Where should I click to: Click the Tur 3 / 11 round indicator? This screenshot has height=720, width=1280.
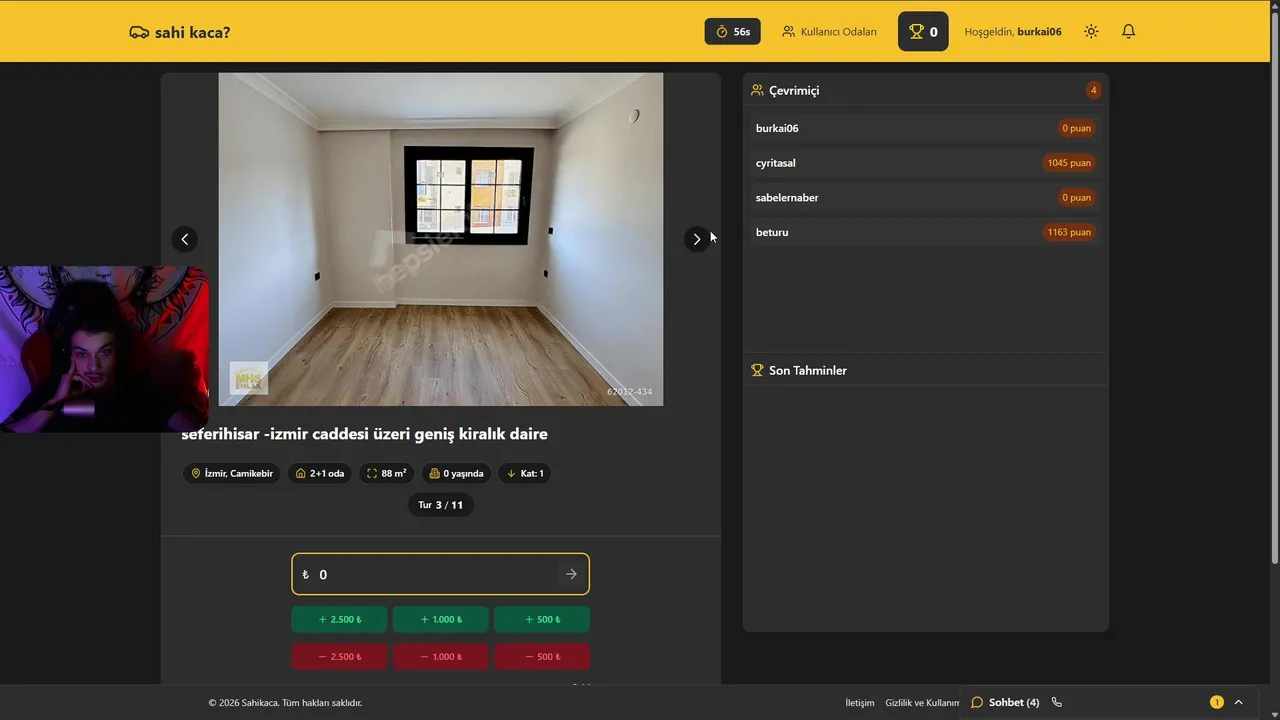pos(441,505)
